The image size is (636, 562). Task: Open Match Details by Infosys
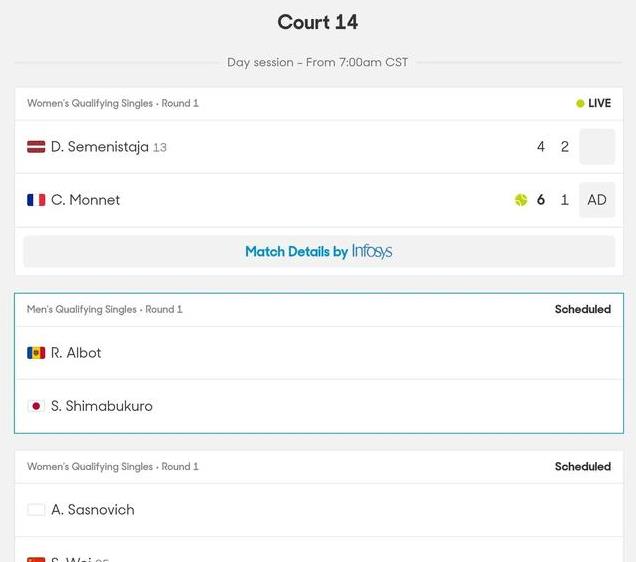(x=319, y=251)
